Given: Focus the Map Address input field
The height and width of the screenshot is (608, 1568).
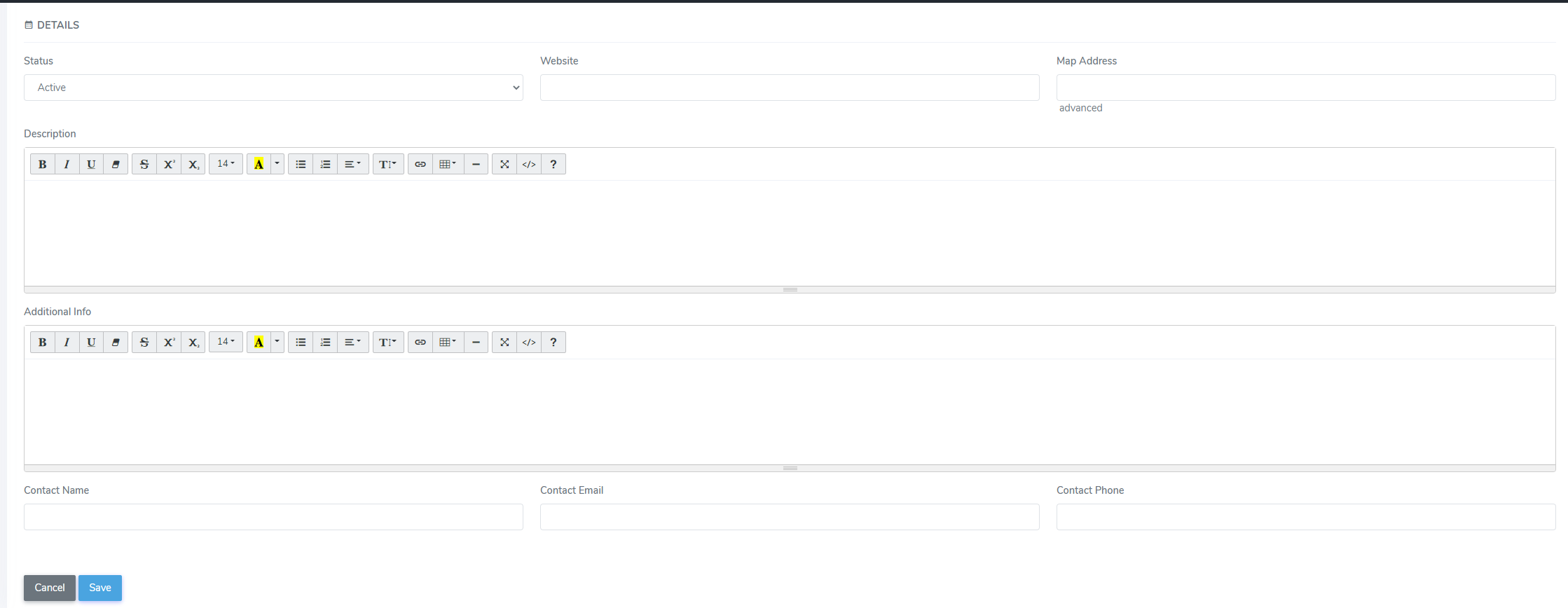Looking at the screenshot, I should 1306,88.
